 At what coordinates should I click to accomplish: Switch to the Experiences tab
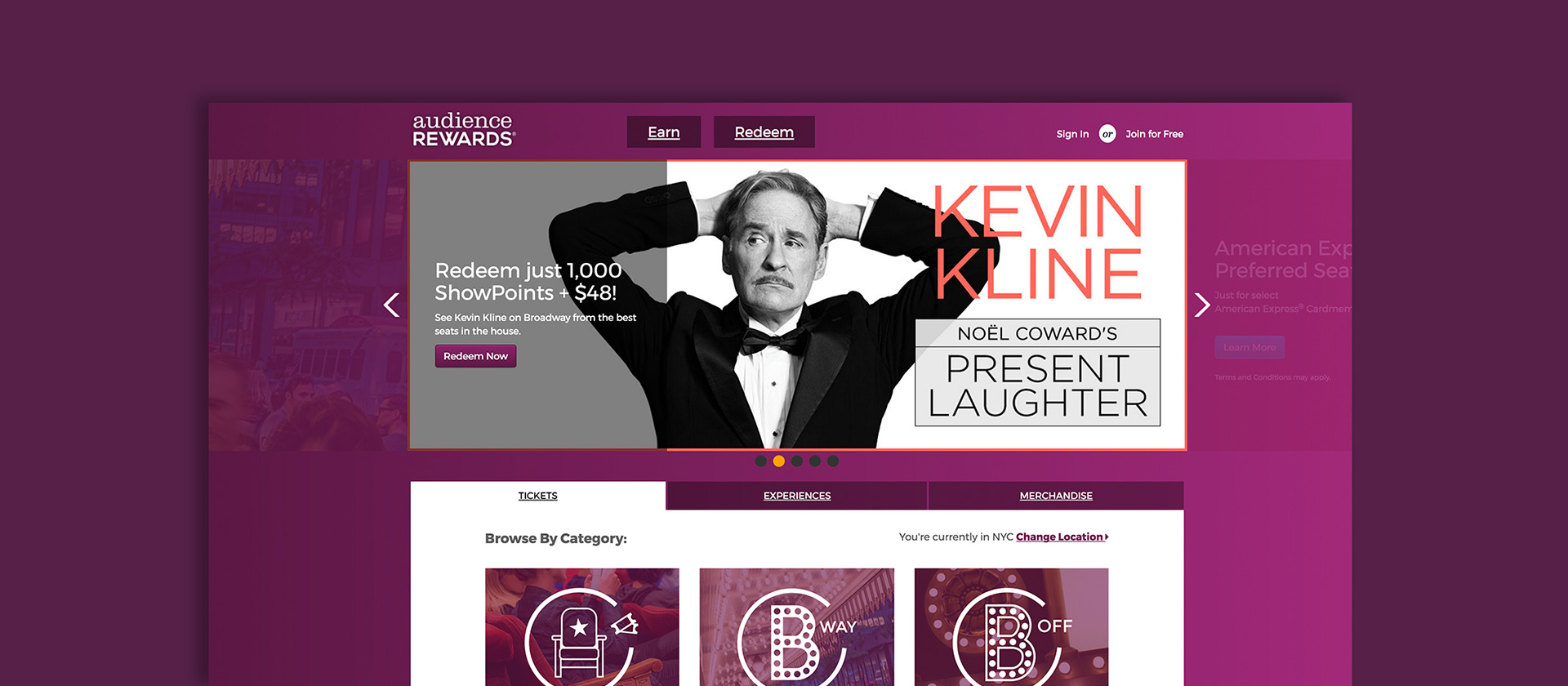pyautogui.click(x=797, y=496)
